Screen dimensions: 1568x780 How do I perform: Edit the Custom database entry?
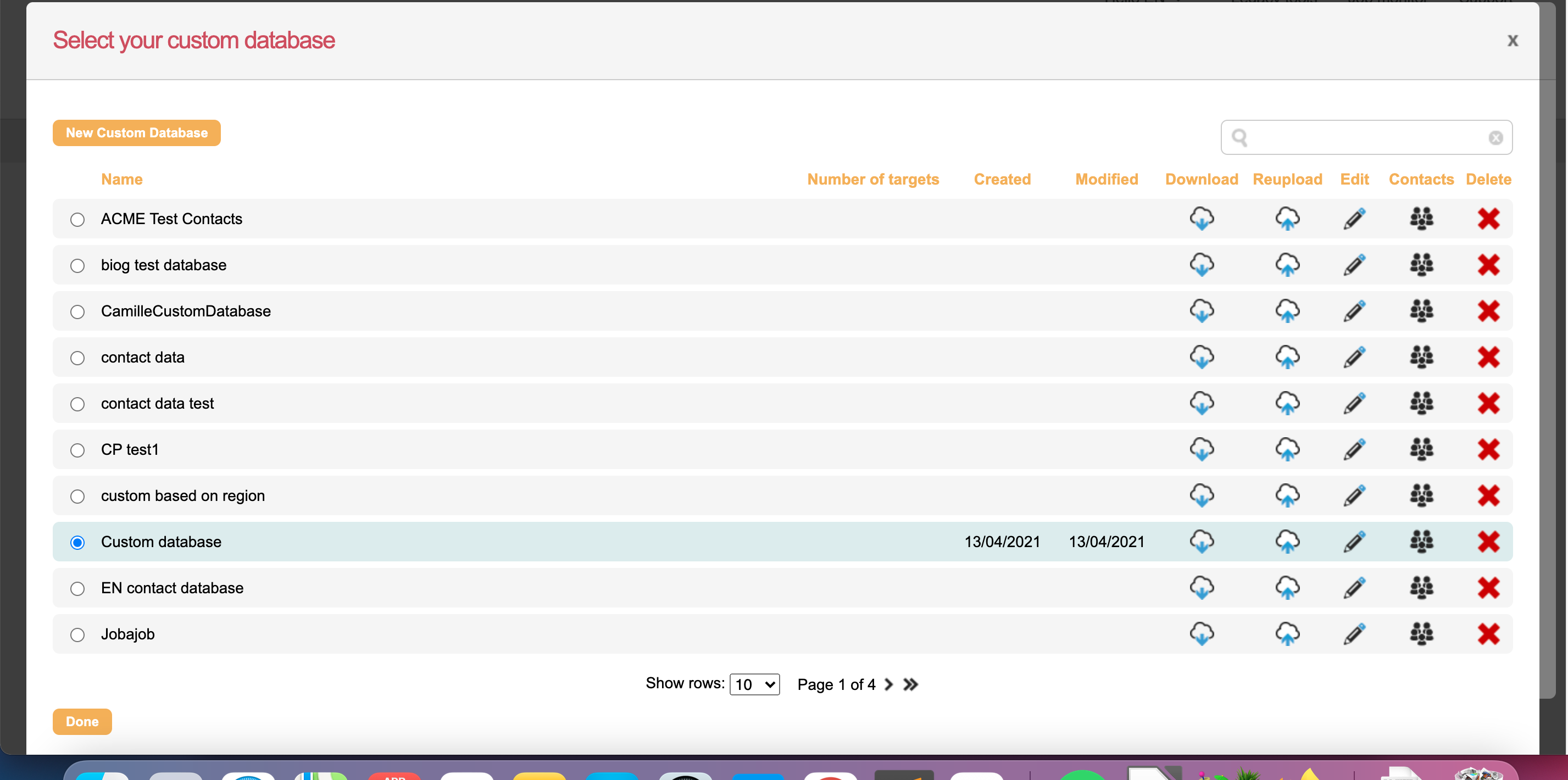coord(1354,542)
